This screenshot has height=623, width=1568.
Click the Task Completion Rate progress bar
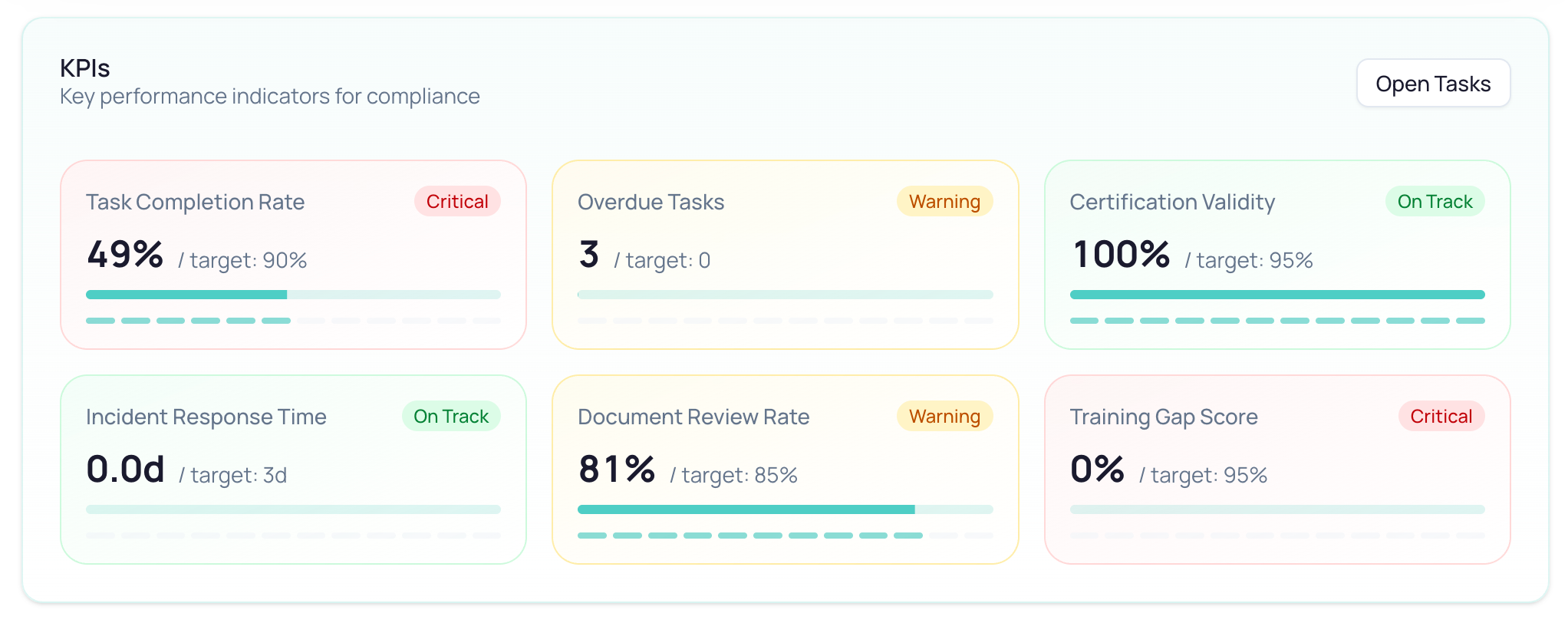(x=293, y=295)
